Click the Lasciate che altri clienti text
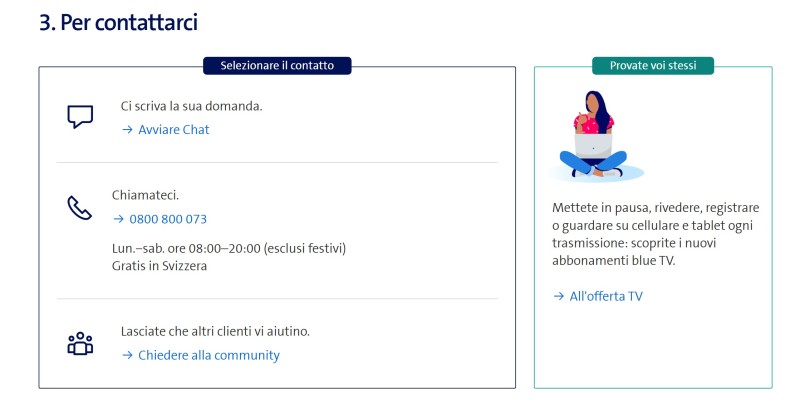 tap(215, 331)
